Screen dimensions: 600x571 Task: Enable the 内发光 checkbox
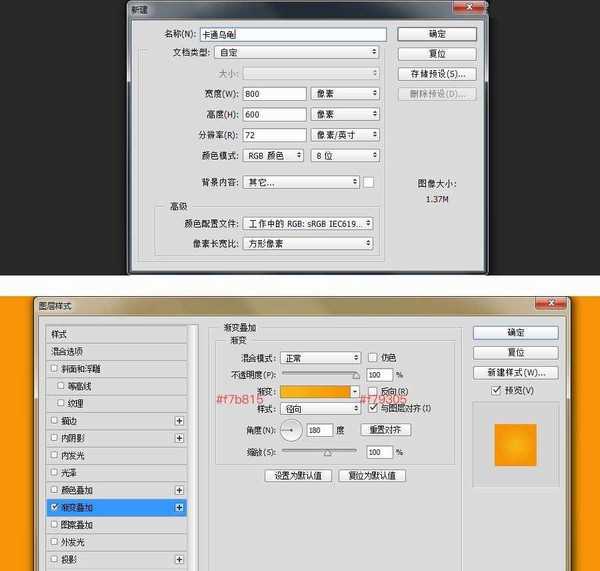click(x=54, y=455)
